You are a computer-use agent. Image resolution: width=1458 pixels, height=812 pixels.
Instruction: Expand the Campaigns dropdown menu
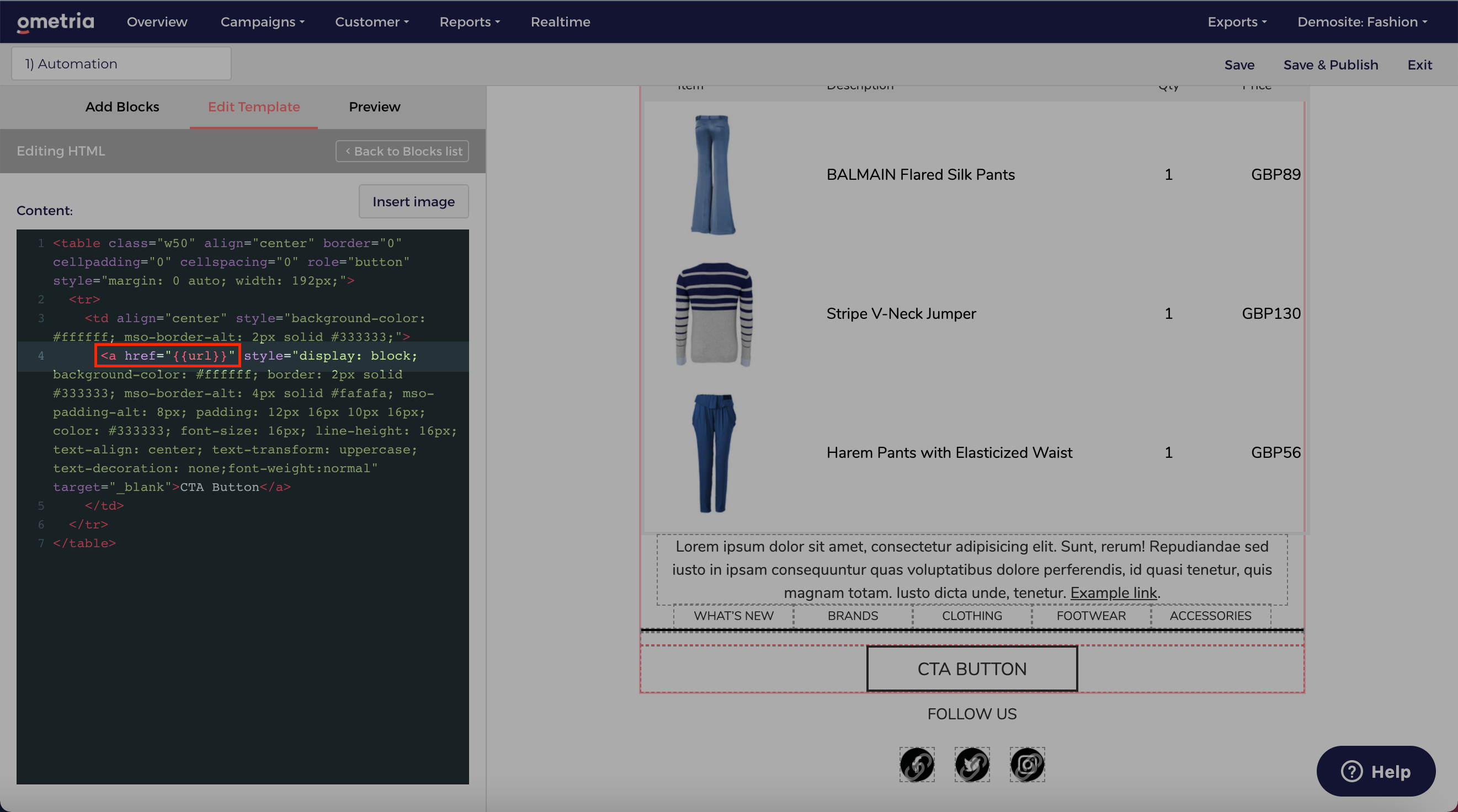tap(263, 22)
